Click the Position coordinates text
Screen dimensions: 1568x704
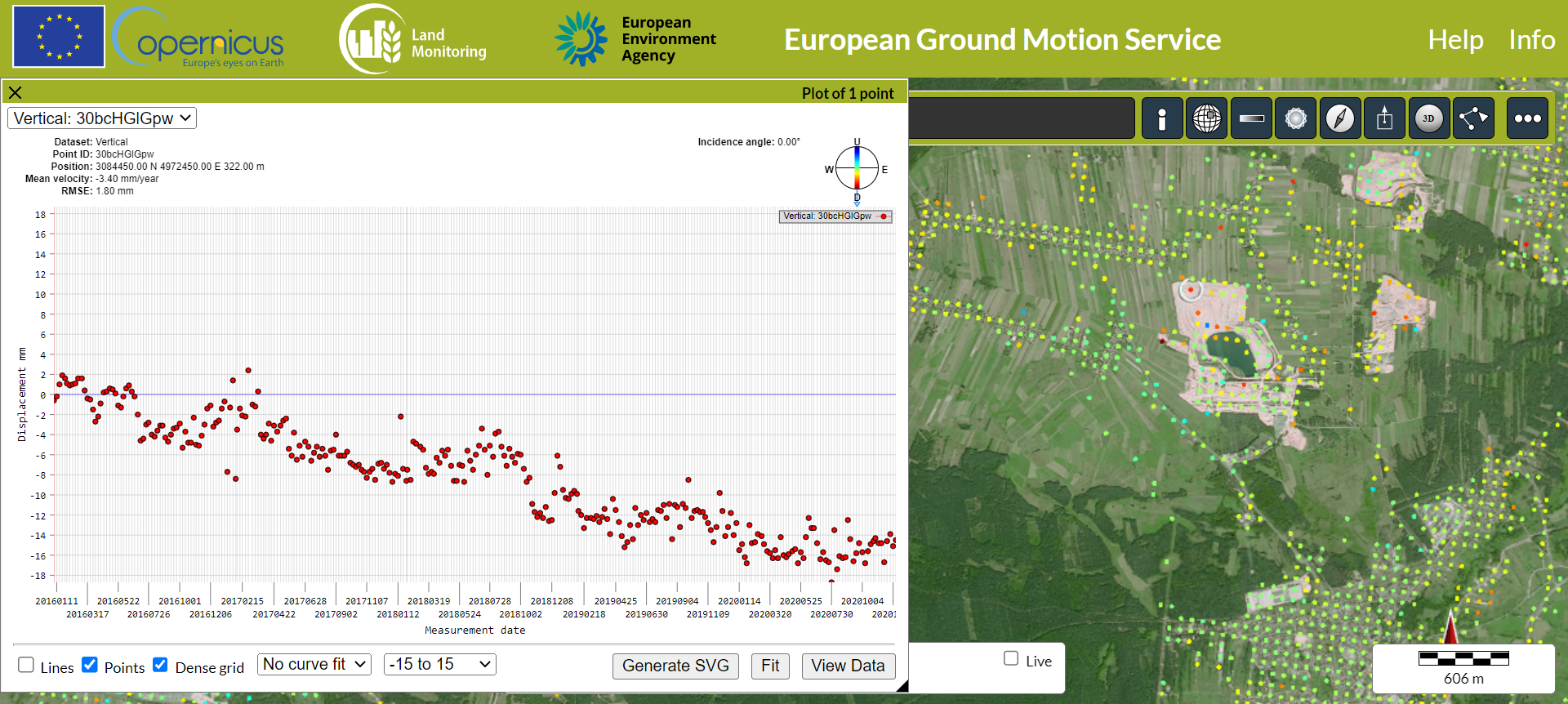[180, 167]
